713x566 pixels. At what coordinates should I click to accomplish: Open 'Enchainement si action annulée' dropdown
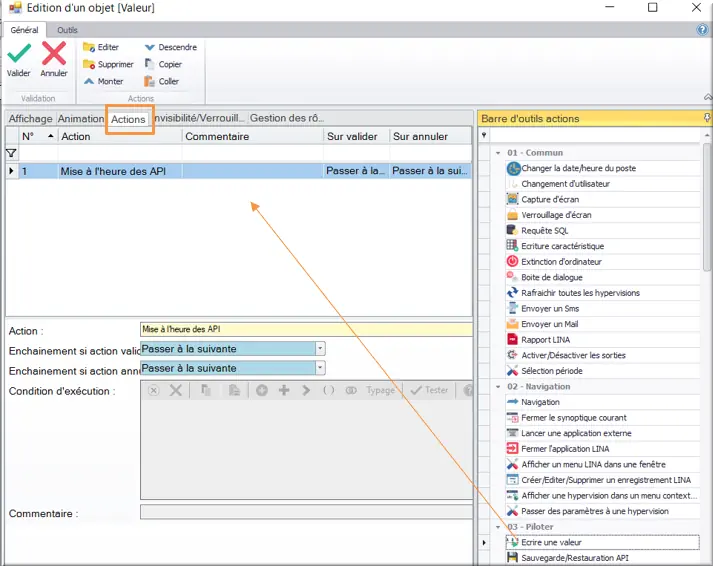(x=320, y=367)
